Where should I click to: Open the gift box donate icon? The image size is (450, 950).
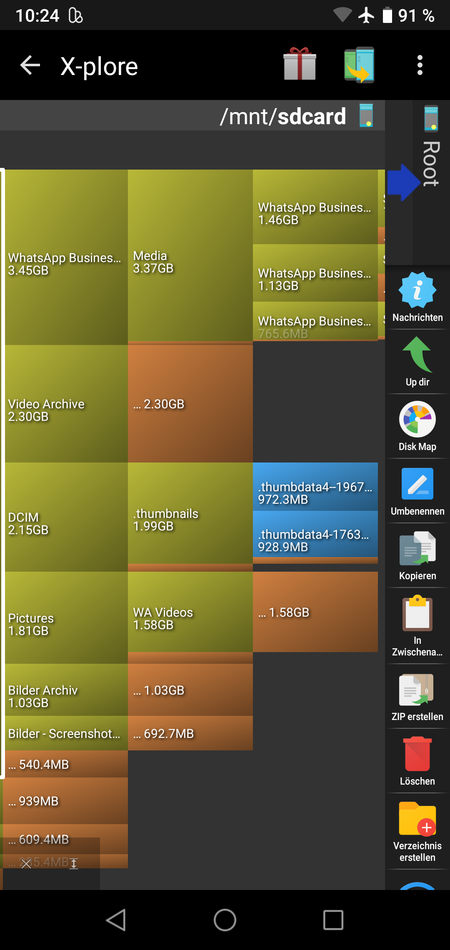pos(300,65)
